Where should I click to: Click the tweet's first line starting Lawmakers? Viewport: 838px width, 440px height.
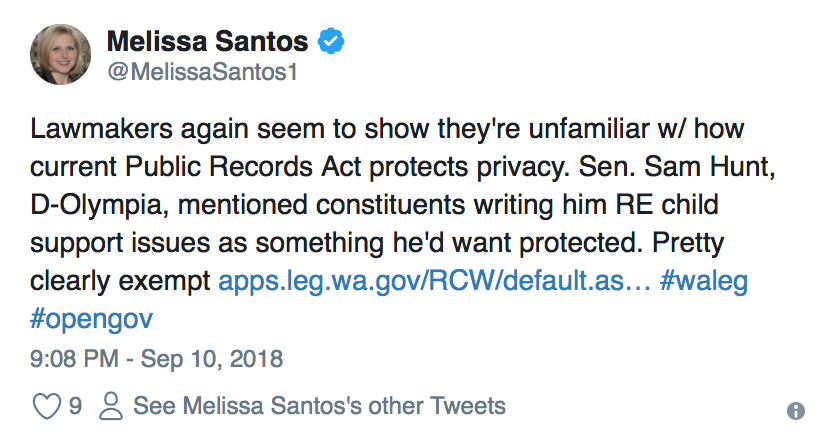pos(387,129)
